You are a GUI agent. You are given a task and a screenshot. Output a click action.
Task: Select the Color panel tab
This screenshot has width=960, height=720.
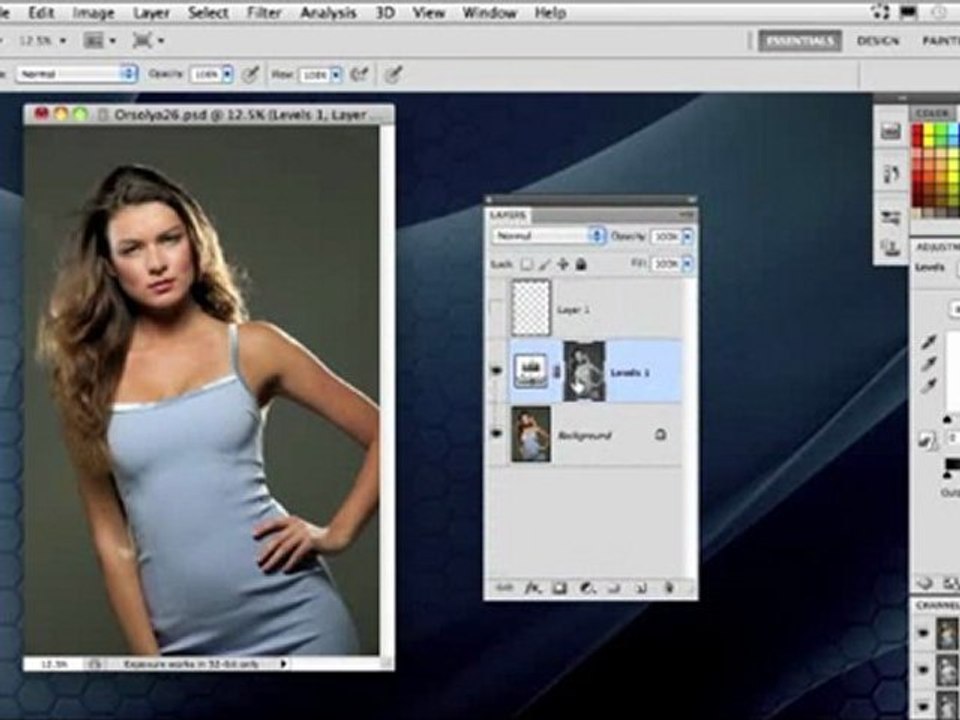click(x=932, y=113)
